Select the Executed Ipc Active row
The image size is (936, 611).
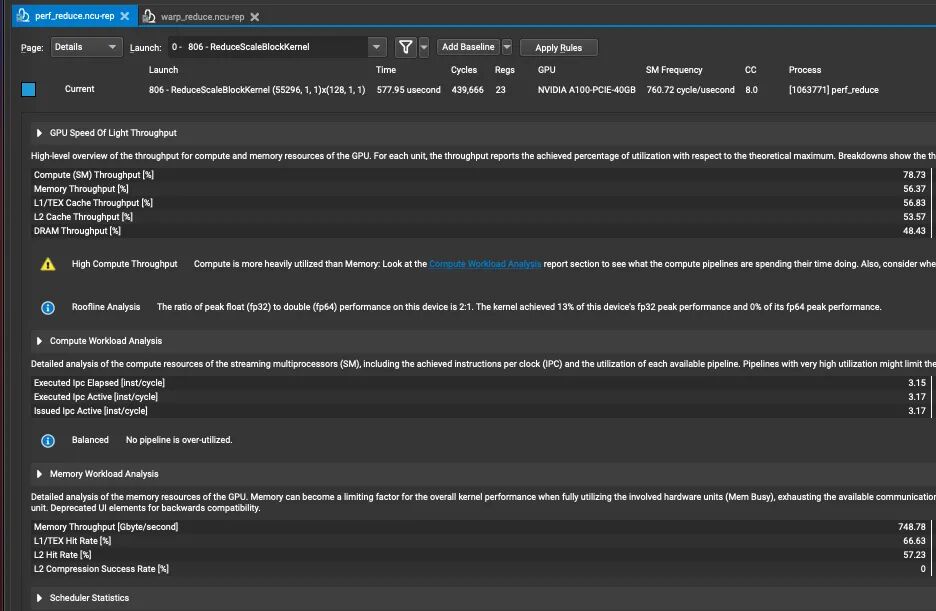point(481,397)
